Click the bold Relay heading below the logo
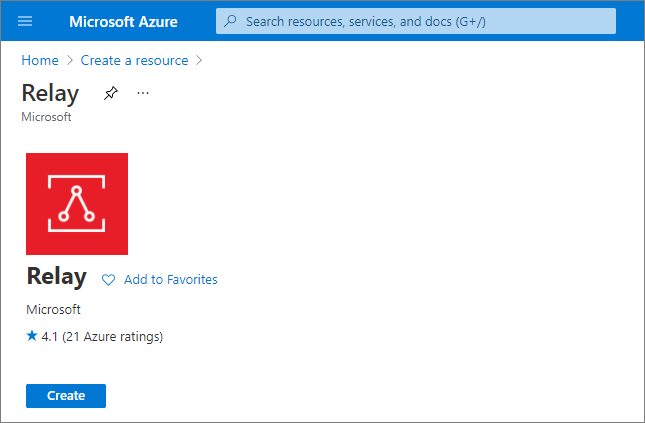The width and height of the screenshot is (645, 423). click(x=56, y=277)
